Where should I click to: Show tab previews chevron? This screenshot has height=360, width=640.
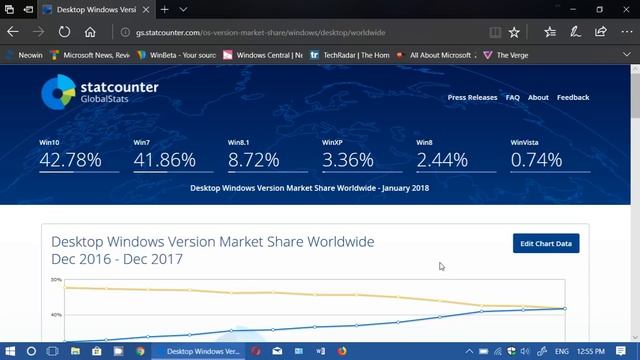tap(183, 9)
